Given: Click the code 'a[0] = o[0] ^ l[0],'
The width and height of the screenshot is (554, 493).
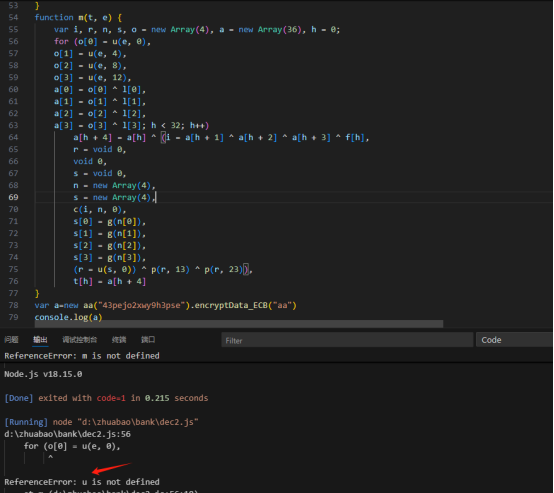Looking at the screenshot, I should [x=100, y=89].
